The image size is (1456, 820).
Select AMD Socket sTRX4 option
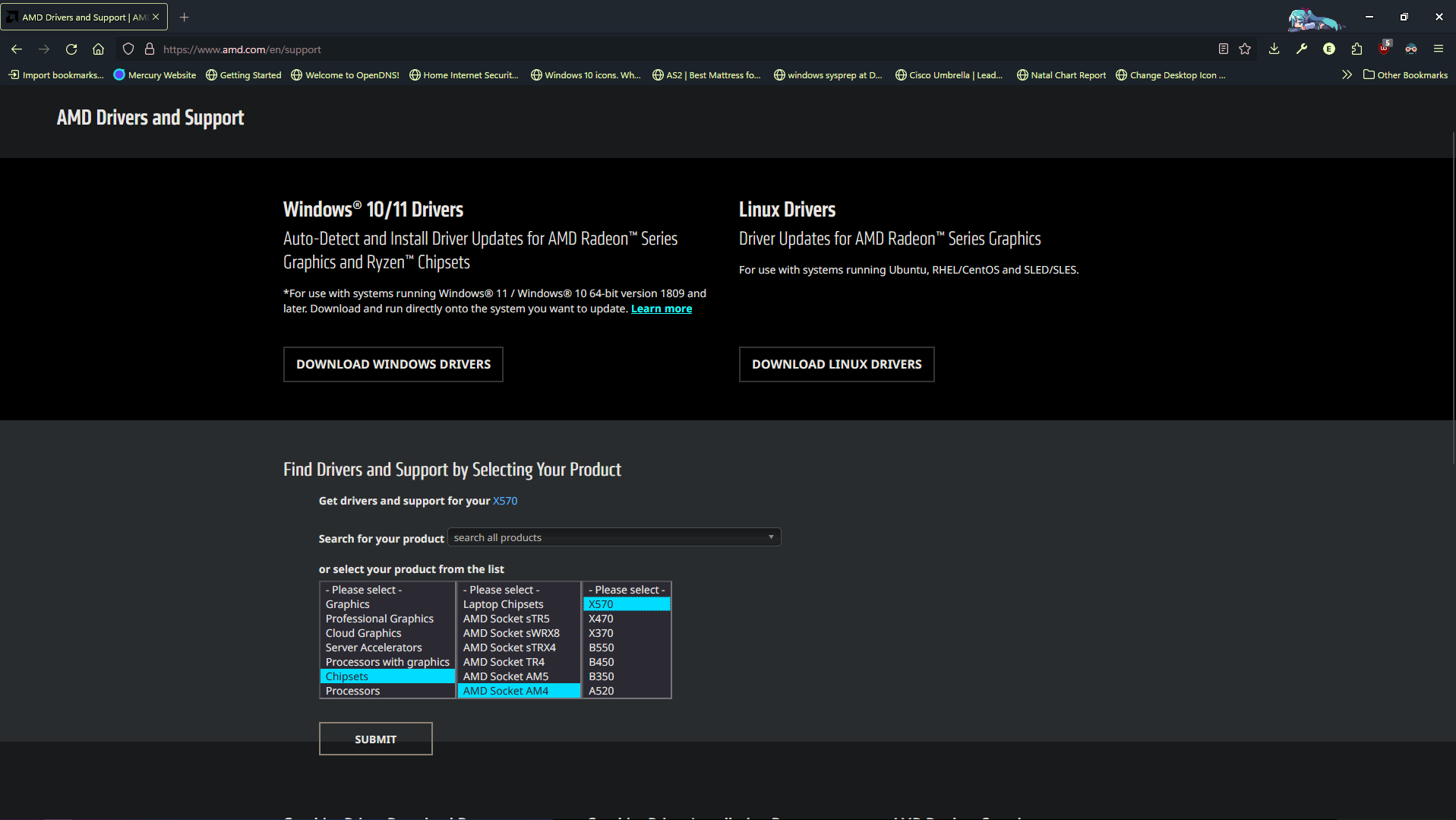(x=519, y=647)
